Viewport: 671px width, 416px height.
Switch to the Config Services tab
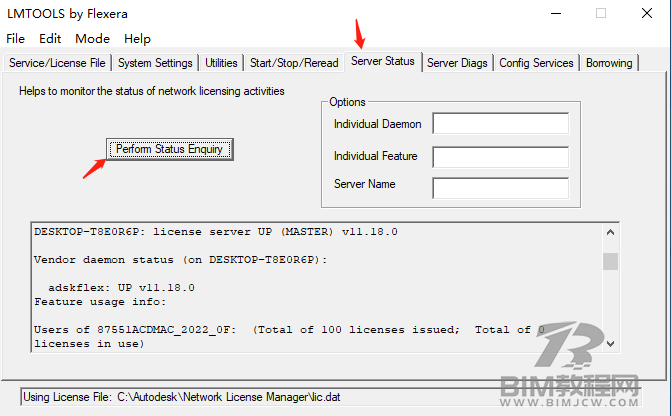tap(536, 63)
